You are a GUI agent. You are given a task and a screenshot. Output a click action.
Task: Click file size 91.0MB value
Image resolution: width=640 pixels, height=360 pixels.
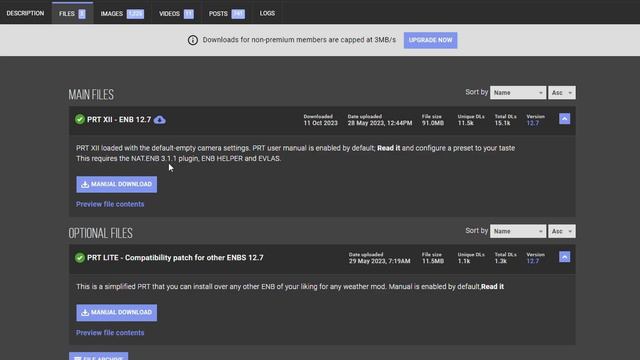[x=433, y=123]
